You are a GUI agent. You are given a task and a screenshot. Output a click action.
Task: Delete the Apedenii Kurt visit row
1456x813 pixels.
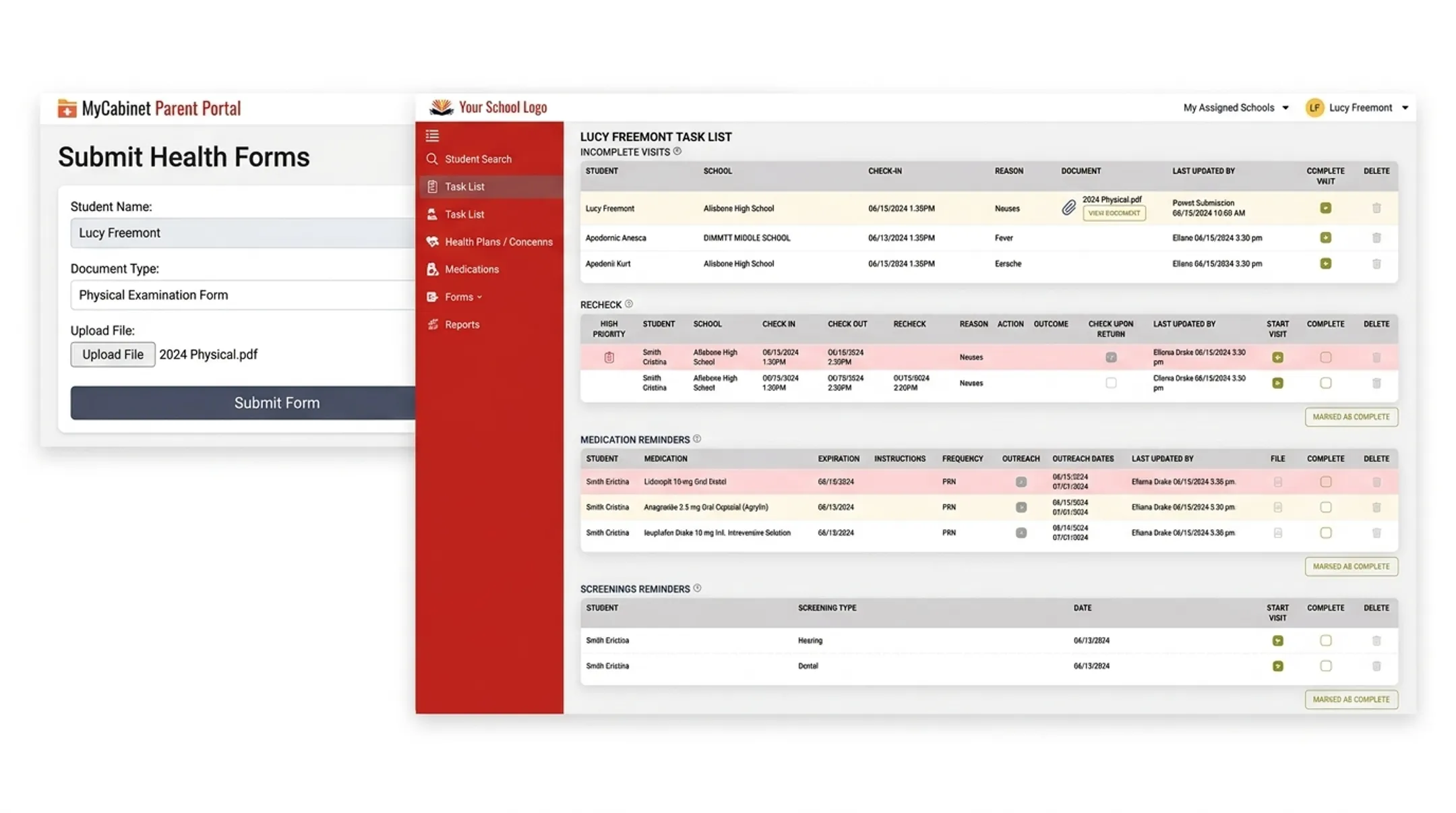pyautogui.click(x=1376, y=264)
